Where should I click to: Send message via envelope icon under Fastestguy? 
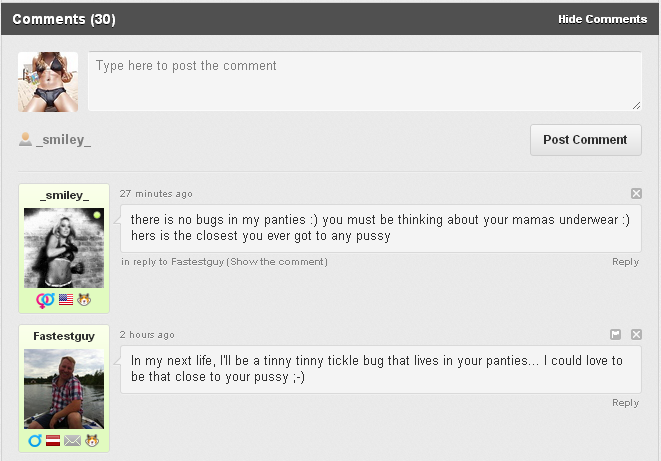pos(73,441)
